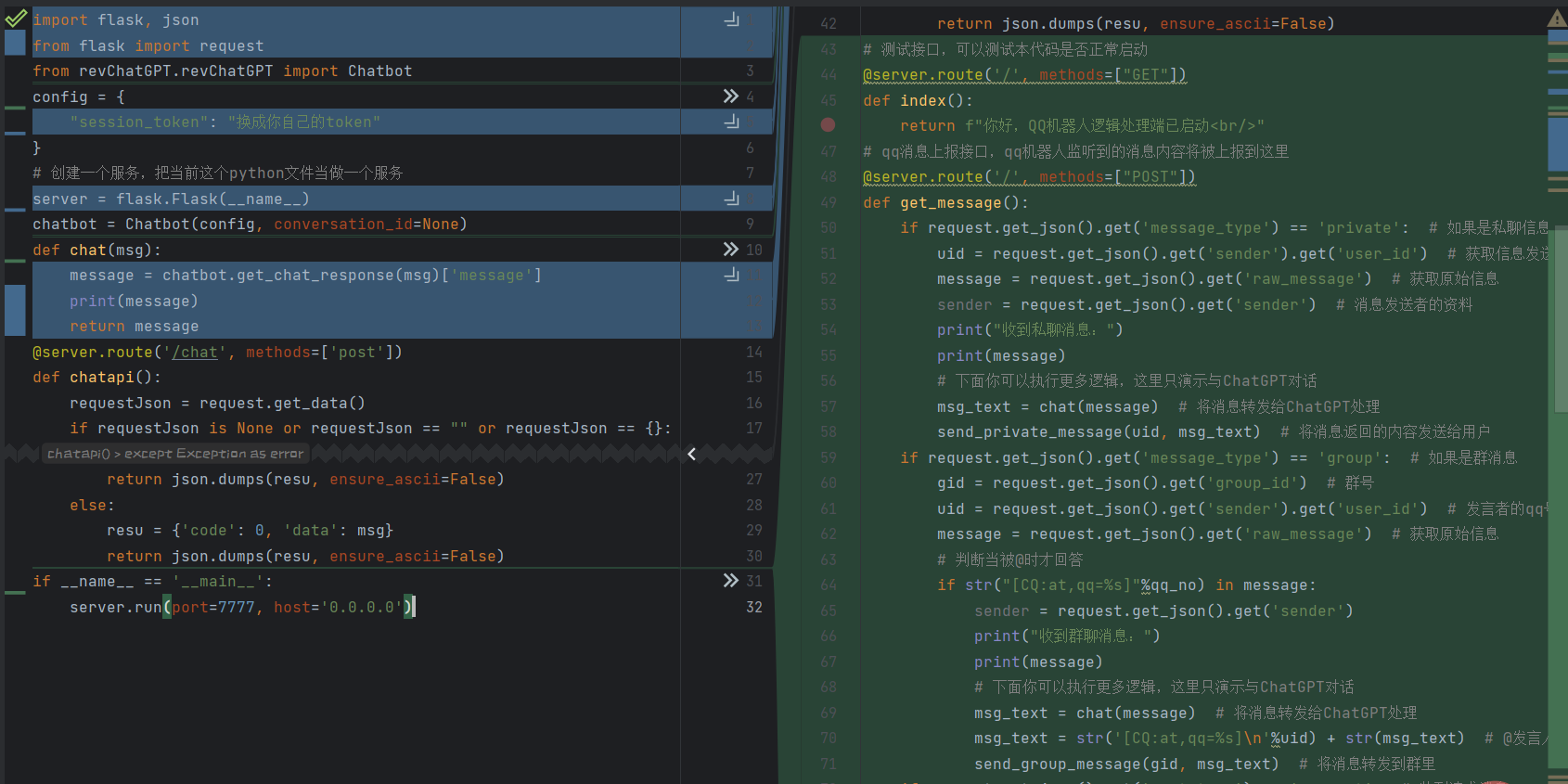This screenshot has height=784, width=1568.
Task: Place cursor in 'server.run(port=7777' line
Action: (243, 608)
